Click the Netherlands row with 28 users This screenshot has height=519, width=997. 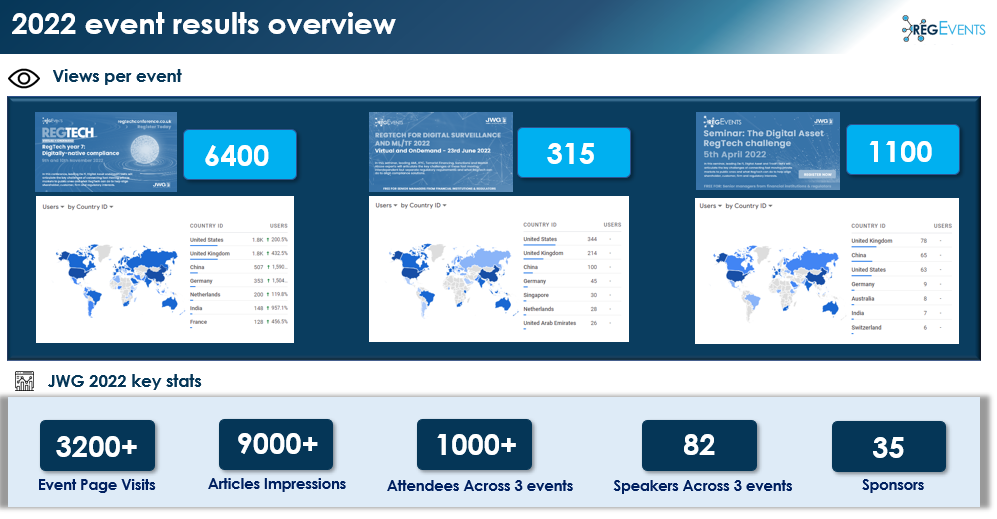click(572, 309)
